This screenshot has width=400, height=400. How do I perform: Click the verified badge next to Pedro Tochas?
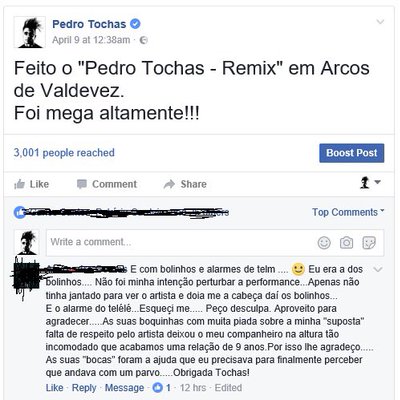[x=135, y=24]
